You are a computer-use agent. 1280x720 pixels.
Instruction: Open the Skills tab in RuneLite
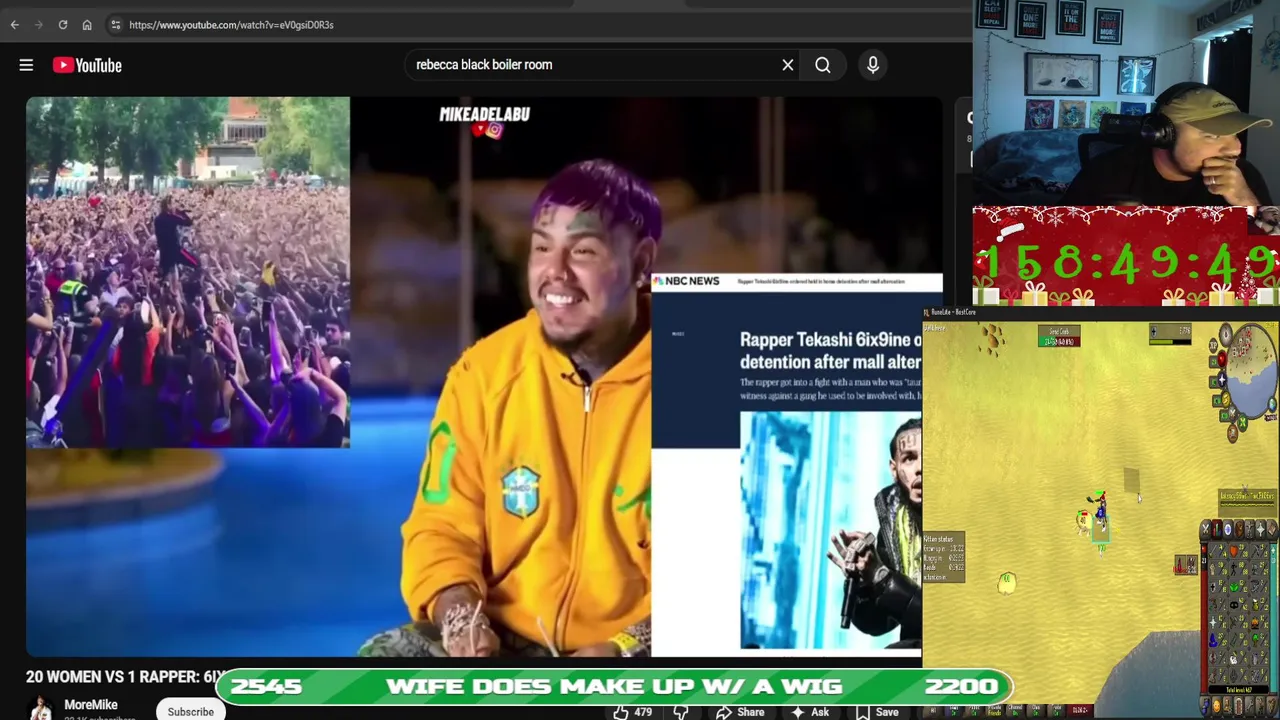(x=1218, y=530)
